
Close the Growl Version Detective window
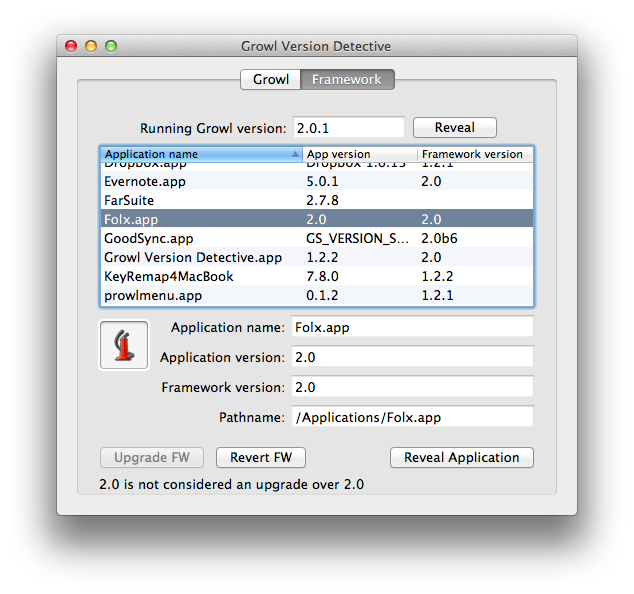[71, 46]
